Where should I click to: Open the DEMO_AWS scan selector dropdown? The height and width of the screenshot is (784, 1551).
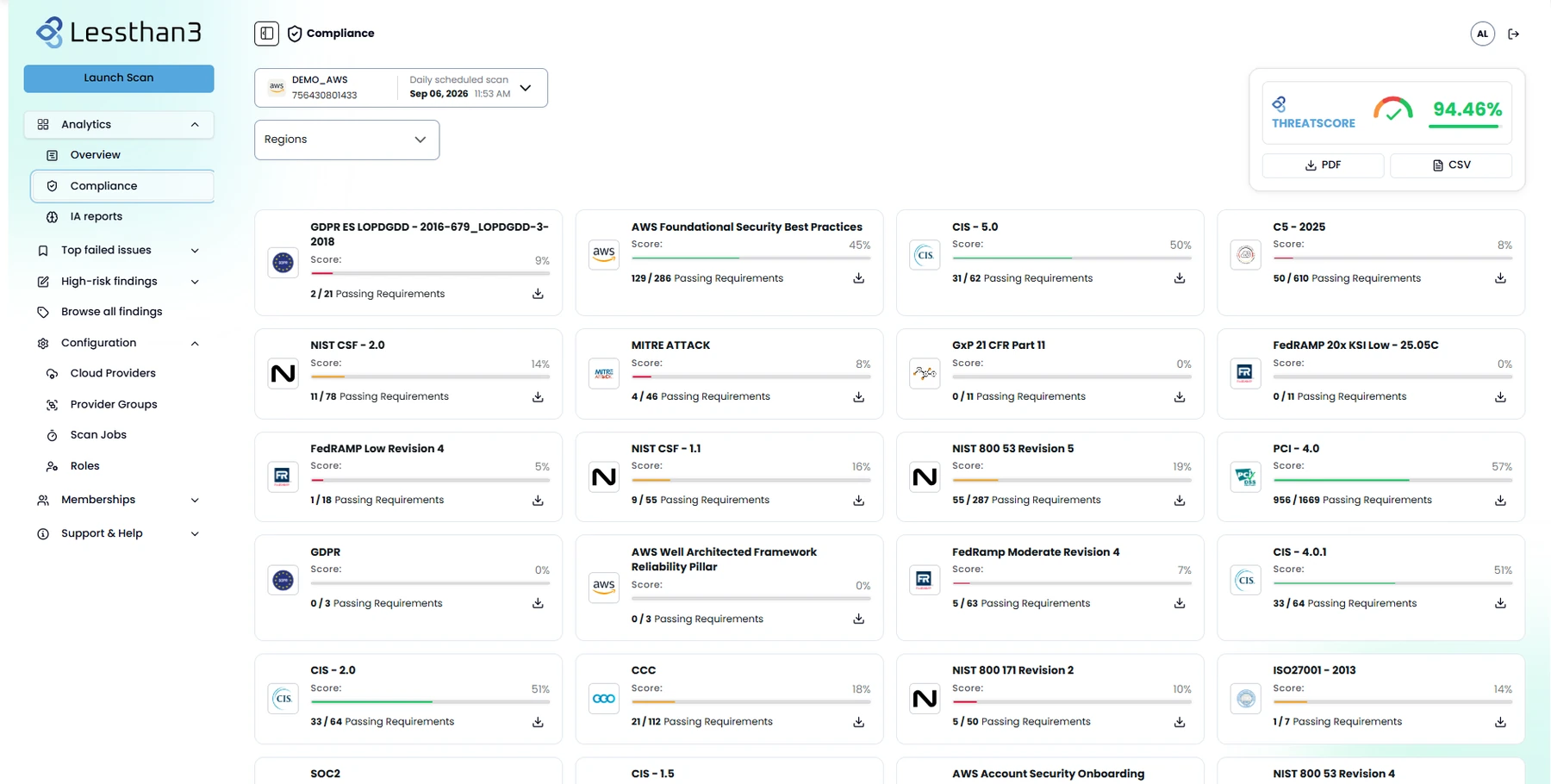[401, 88]
